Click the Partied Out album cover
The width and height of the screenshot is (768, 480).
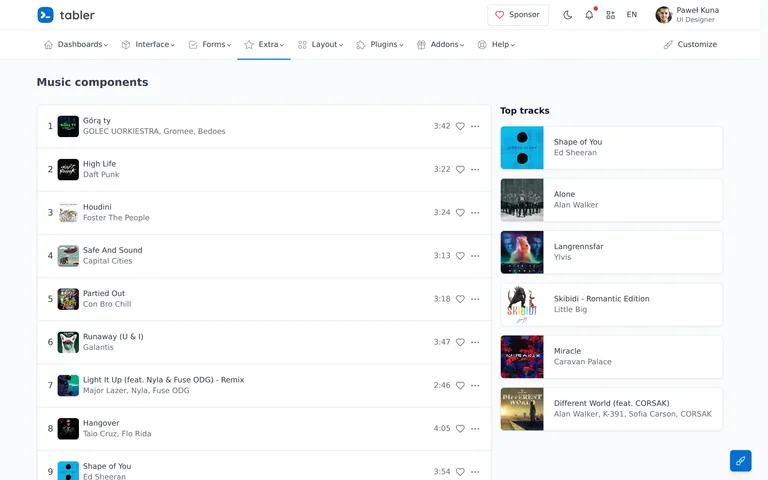coord(68,299)
